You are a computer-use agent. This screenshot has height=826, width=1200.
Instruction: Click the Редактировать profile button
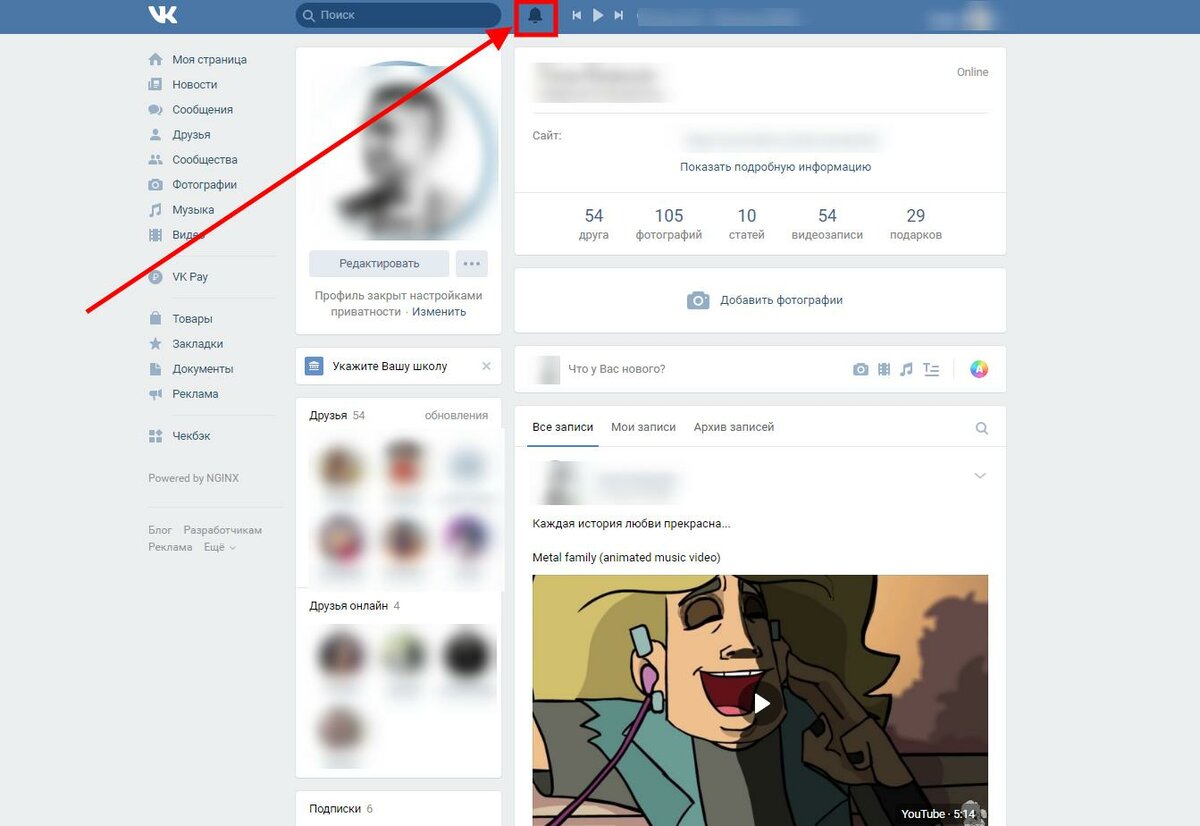(x=379, y=264)
